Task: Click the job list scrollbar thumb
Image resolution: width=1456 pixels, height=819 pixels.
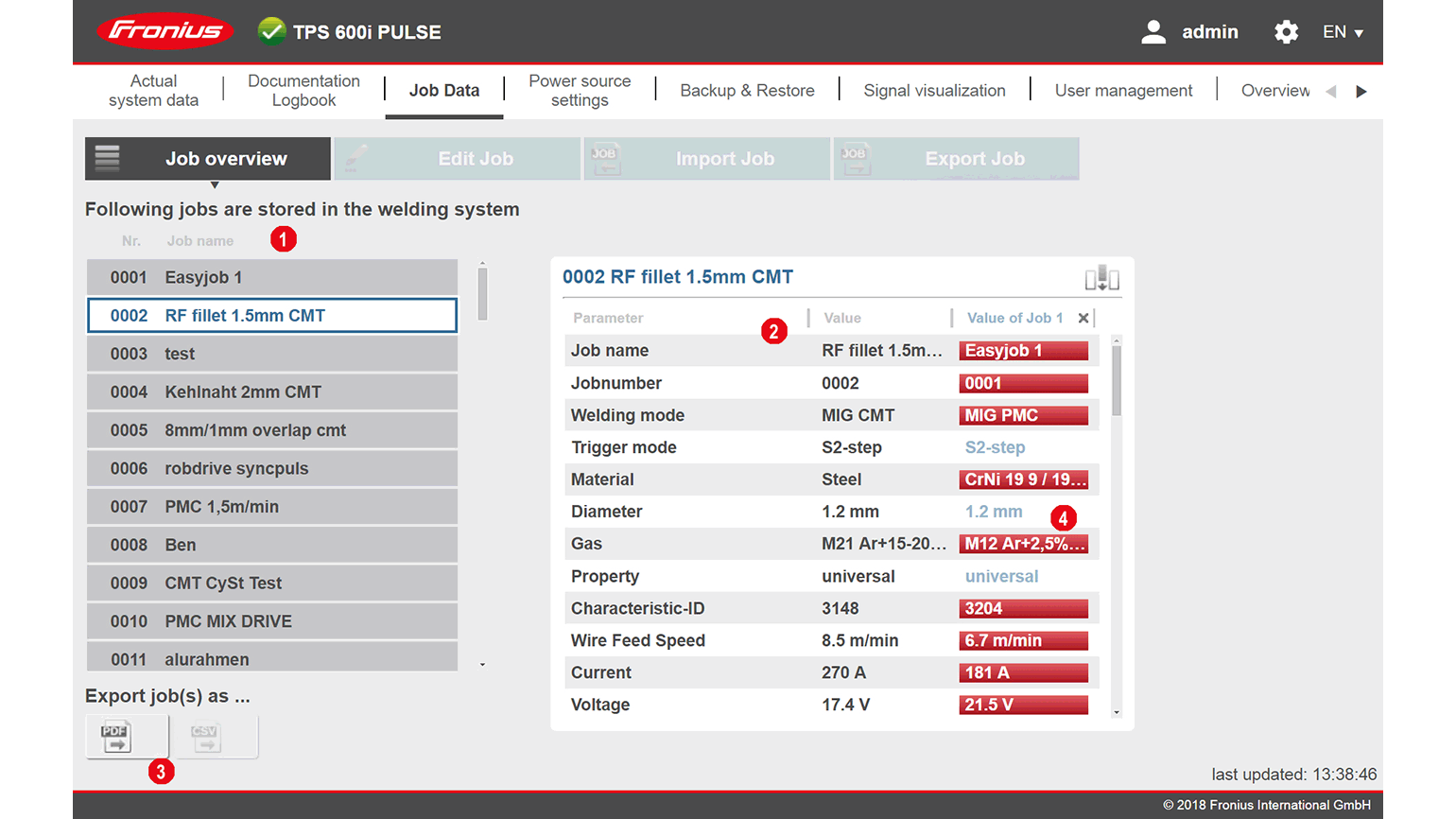Action: 482,294
